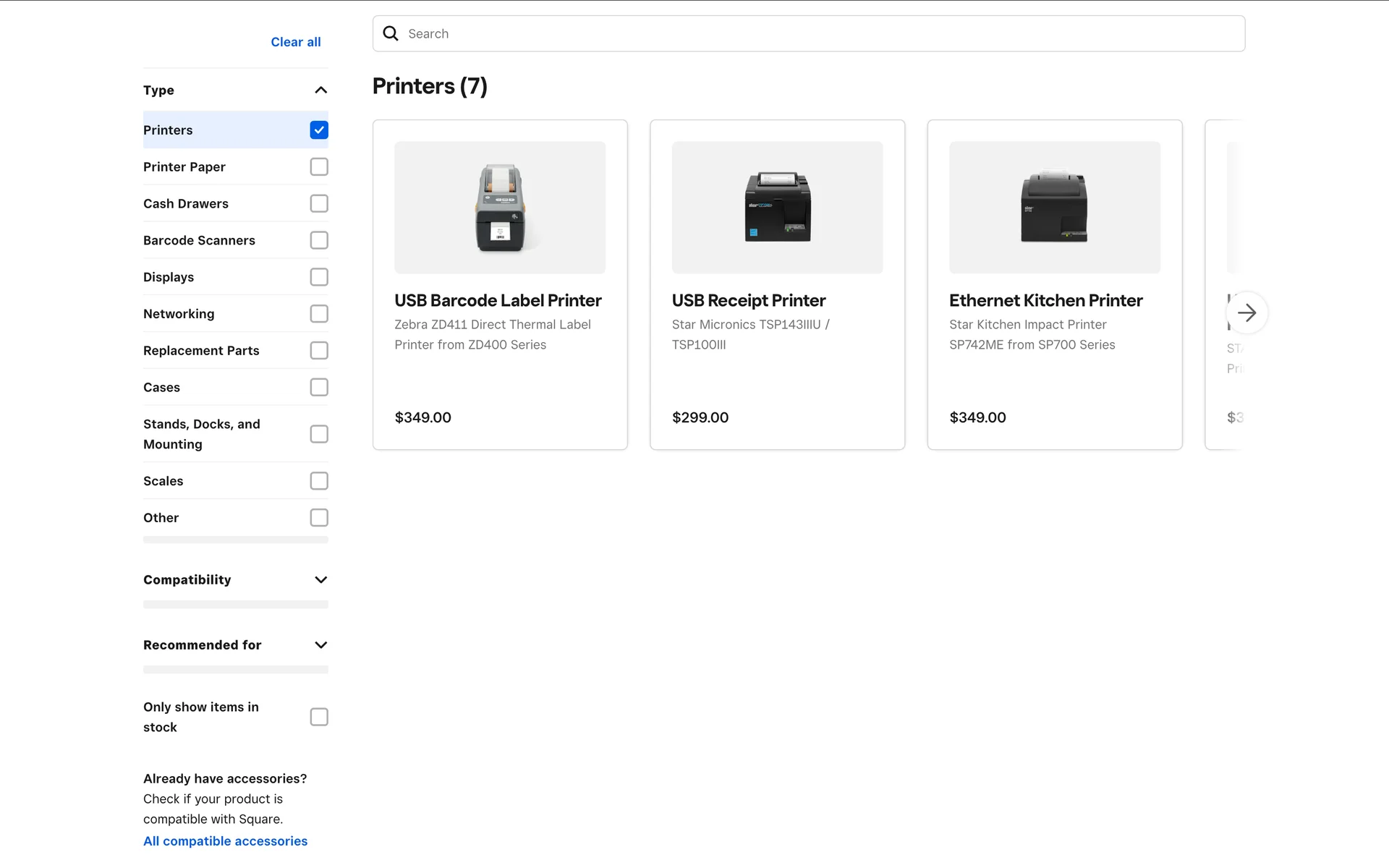
Task: Open the Ethernet Kitchen Printer product image
Action: pyautogui.click(x=1054, y=208)
